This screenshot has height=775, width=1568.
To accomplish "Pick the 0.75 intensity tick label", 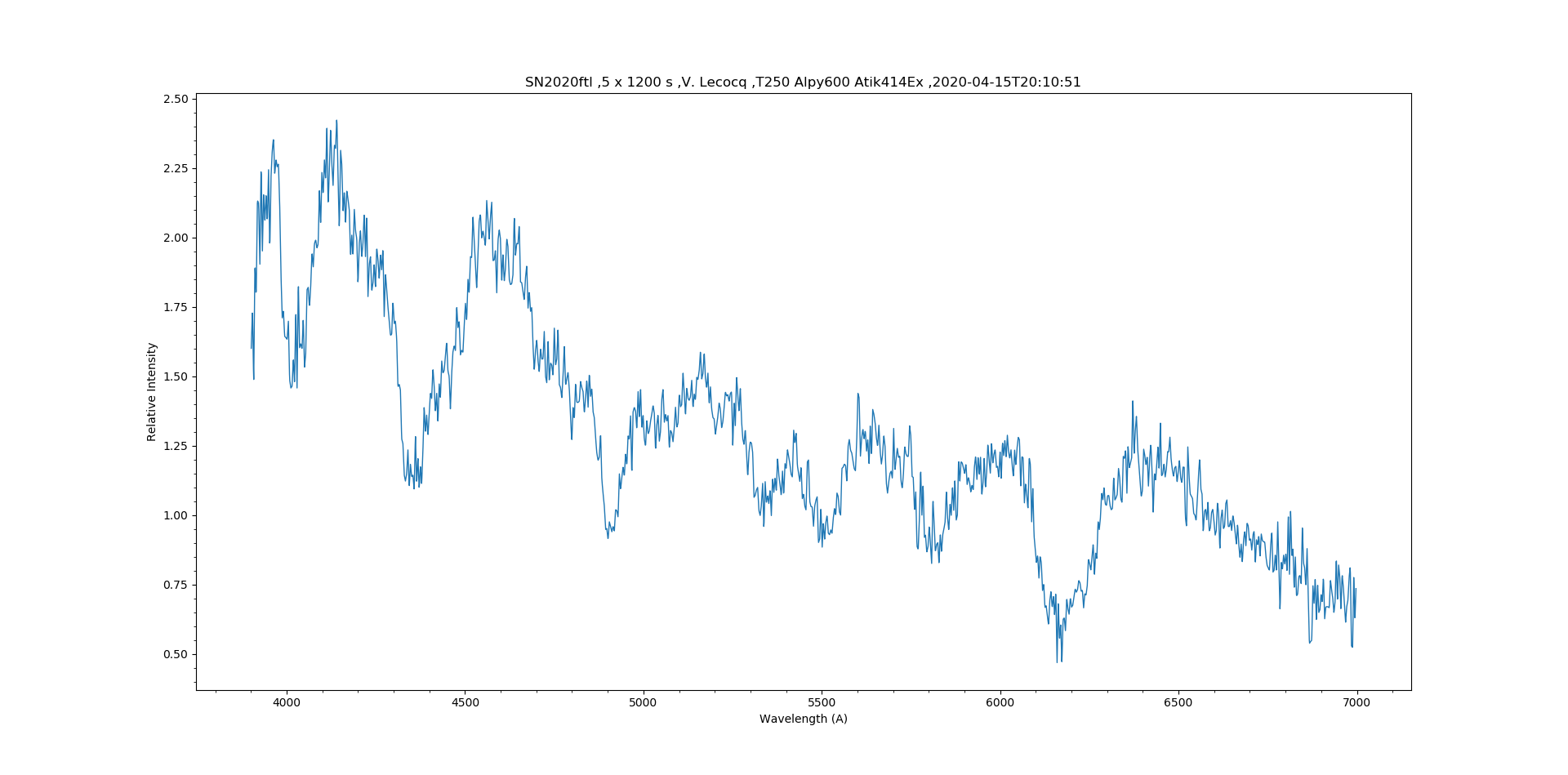I will point(176,586).
